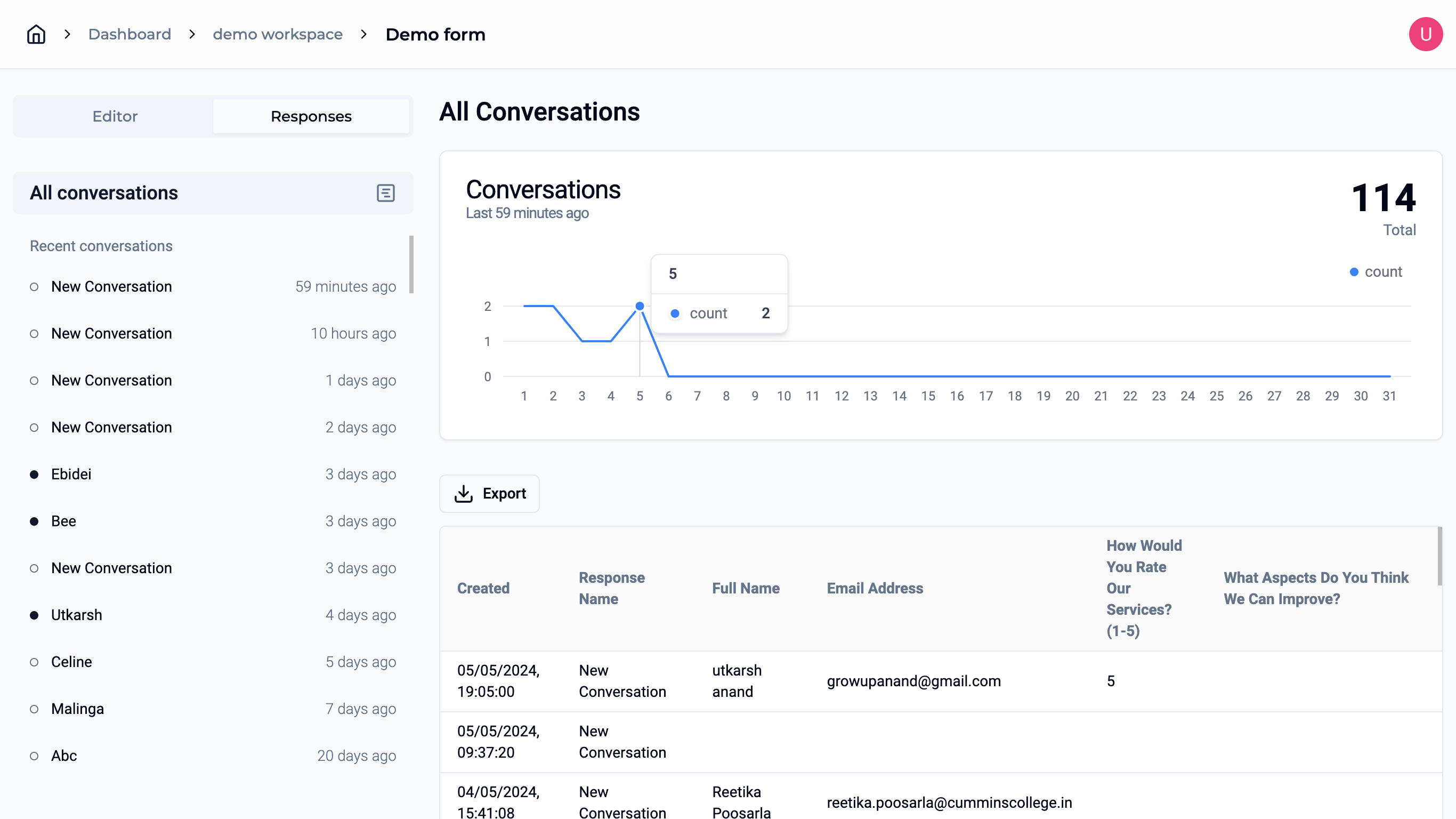This screenshot has height=819, width=1456.
Task: Click the download arrow on Export button
Action: (463, 493)
